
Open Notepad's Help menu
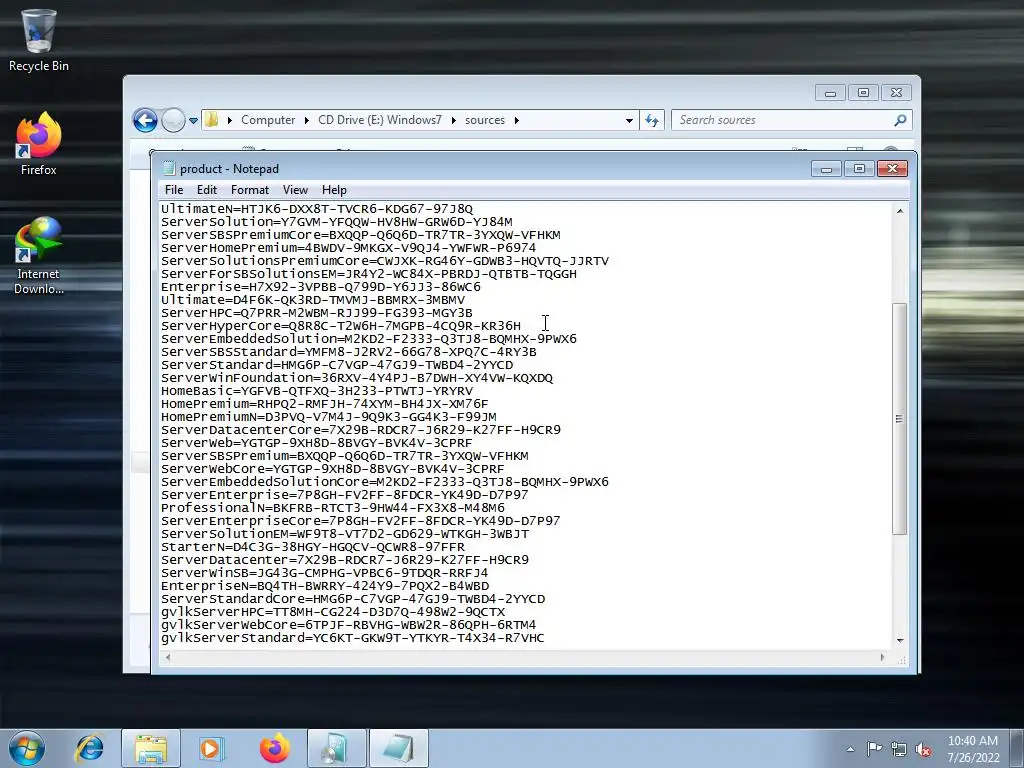334,190
